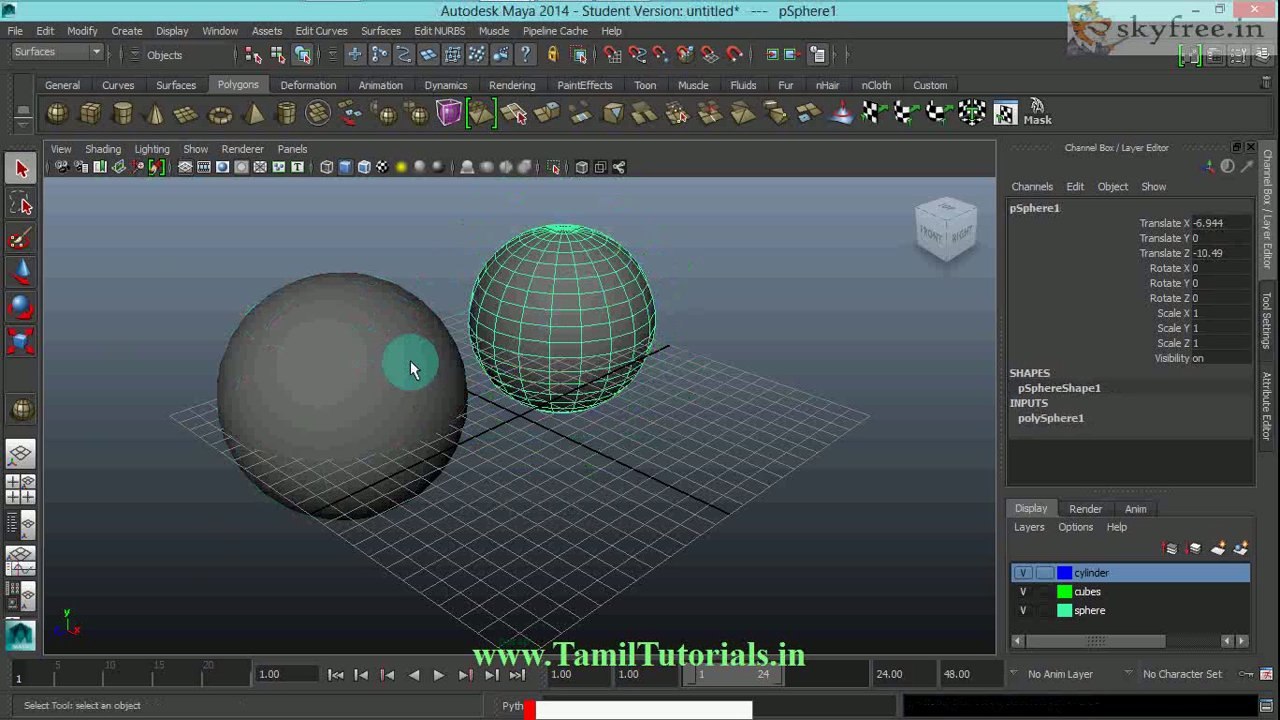1280x720 pixels.
Task: Move selected layer up icon
Action: click(1171, 548)
